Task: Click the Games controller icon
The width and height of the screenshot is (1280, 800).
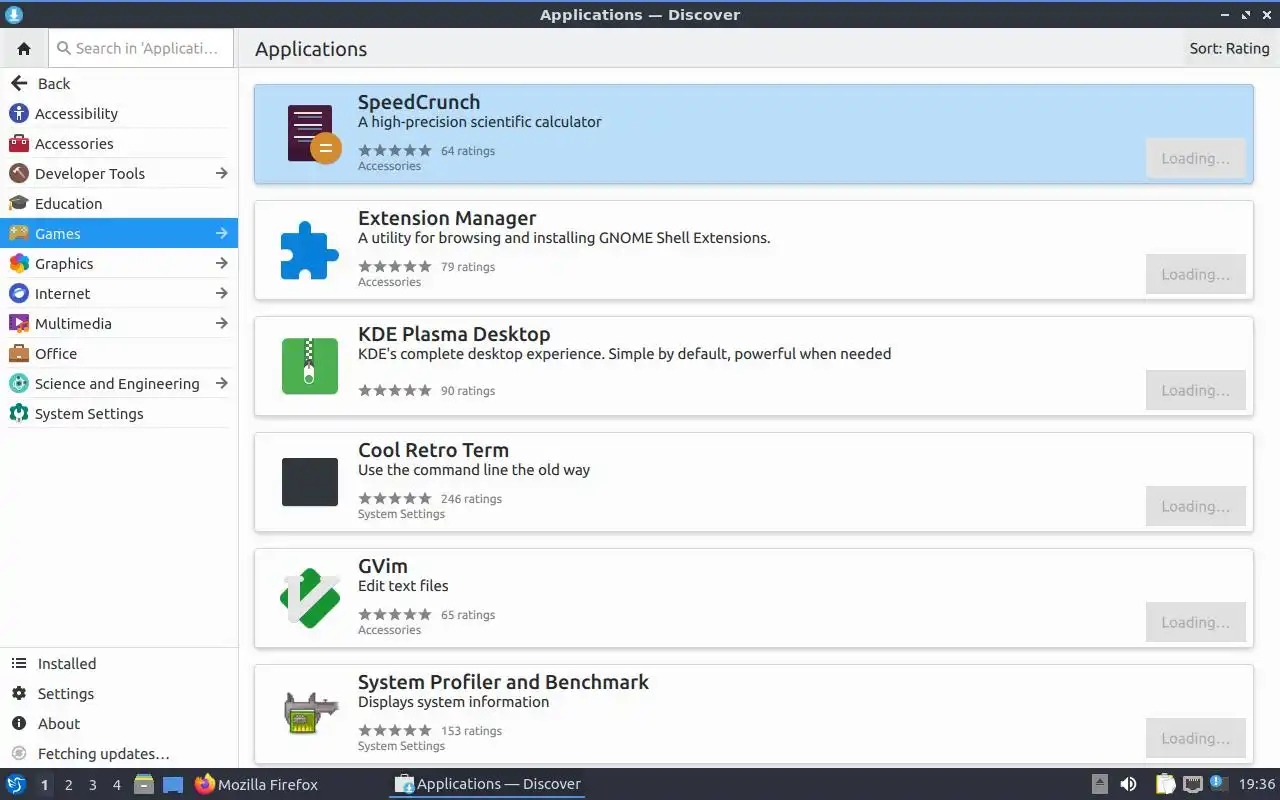Action: tap(19, 234)
